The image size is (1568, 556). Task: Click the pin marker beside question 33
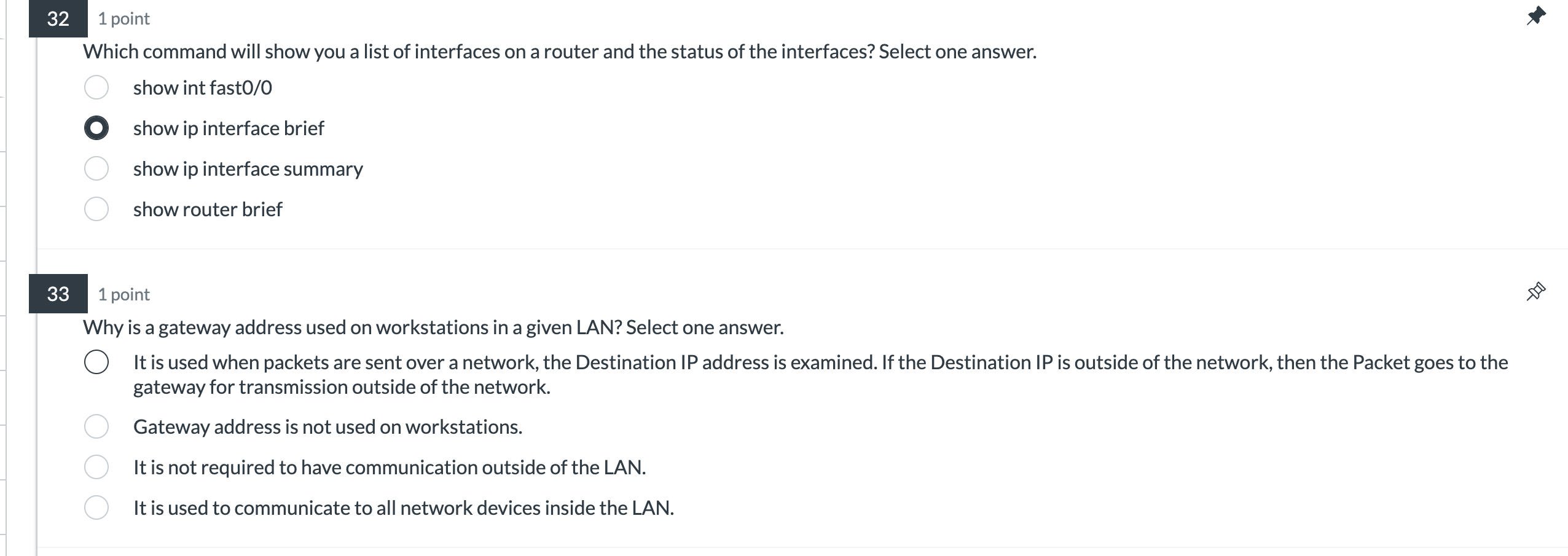coord(1535,291)
